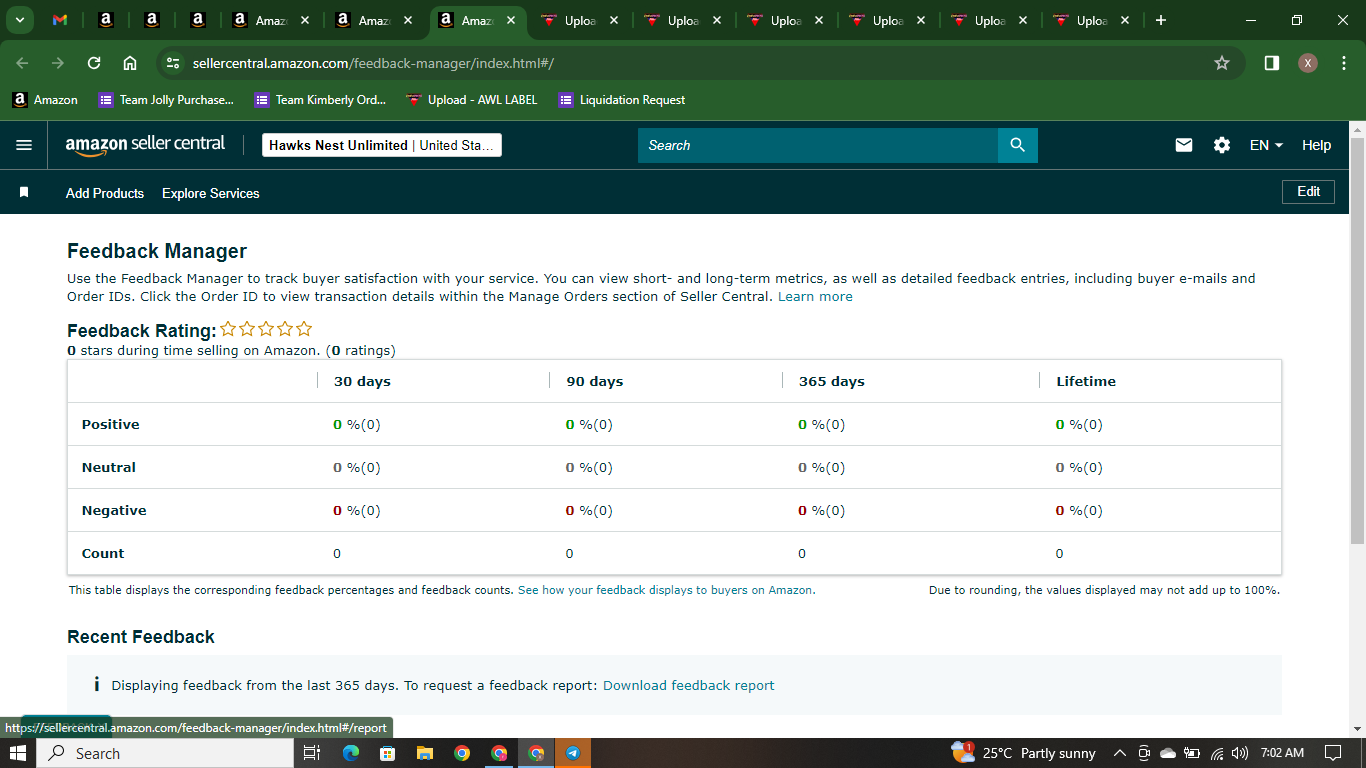Image resolution: width=1366 pixels, height=768 pixels.
Task: Click the "365 days" column header
Action: [832, 381]
